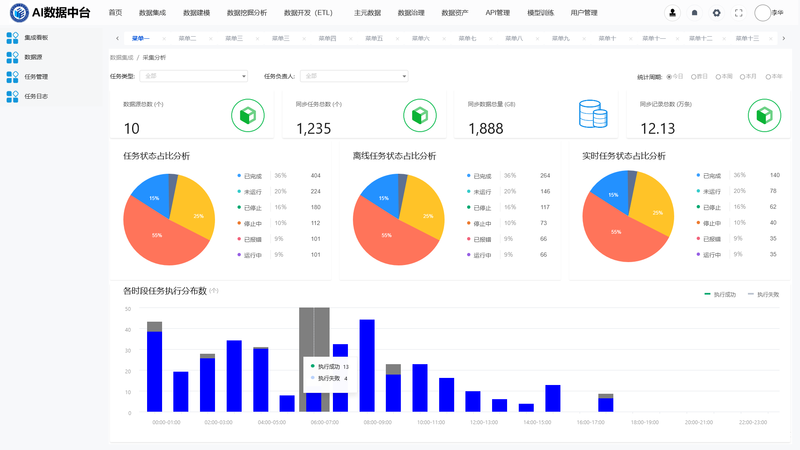Open the settings gear icon
Viewport: 800px width, 450px height.
pyautogui.click(x=716, y=13)
